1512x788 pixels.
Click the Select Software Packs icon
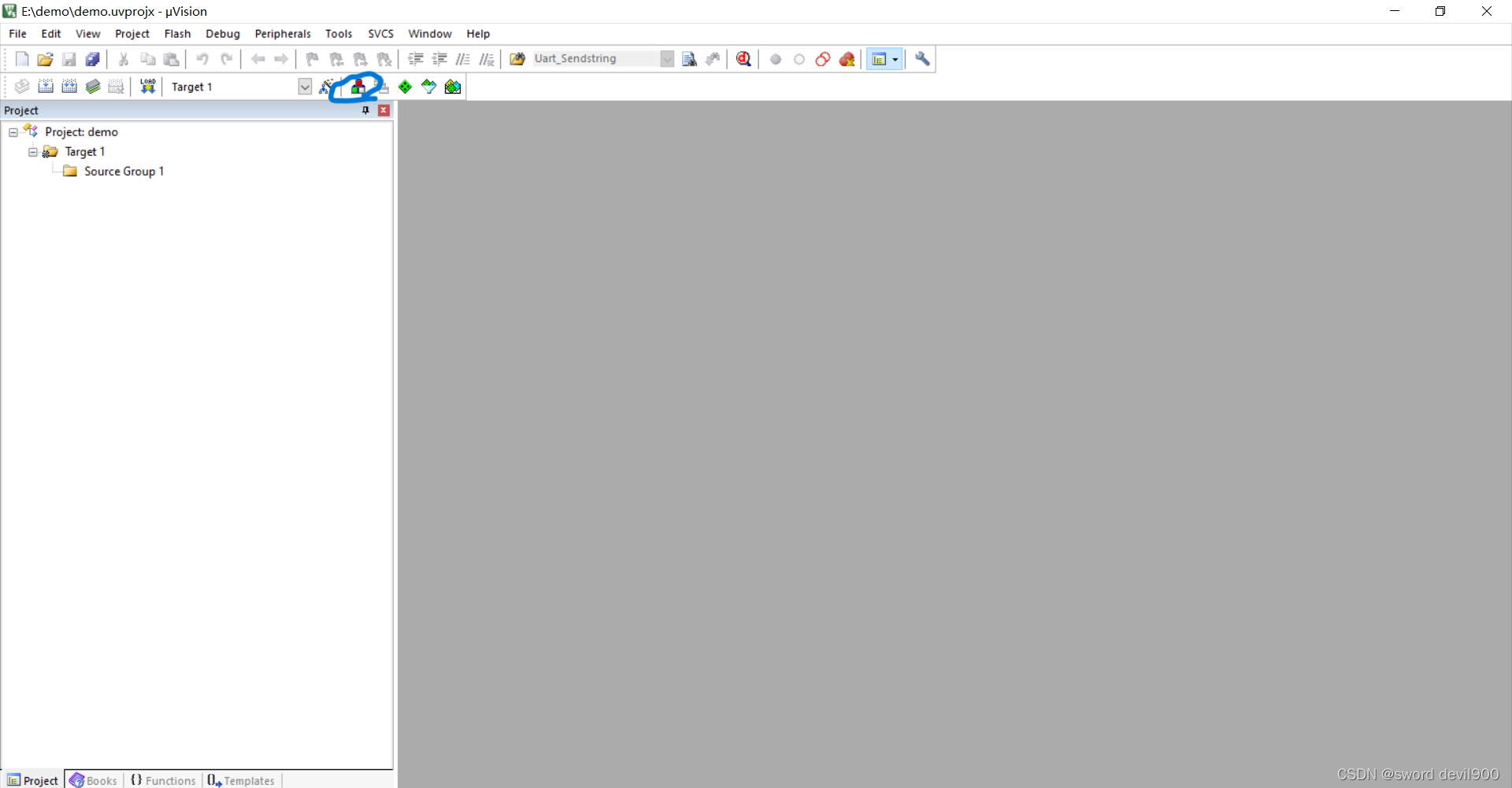point(428,87)
